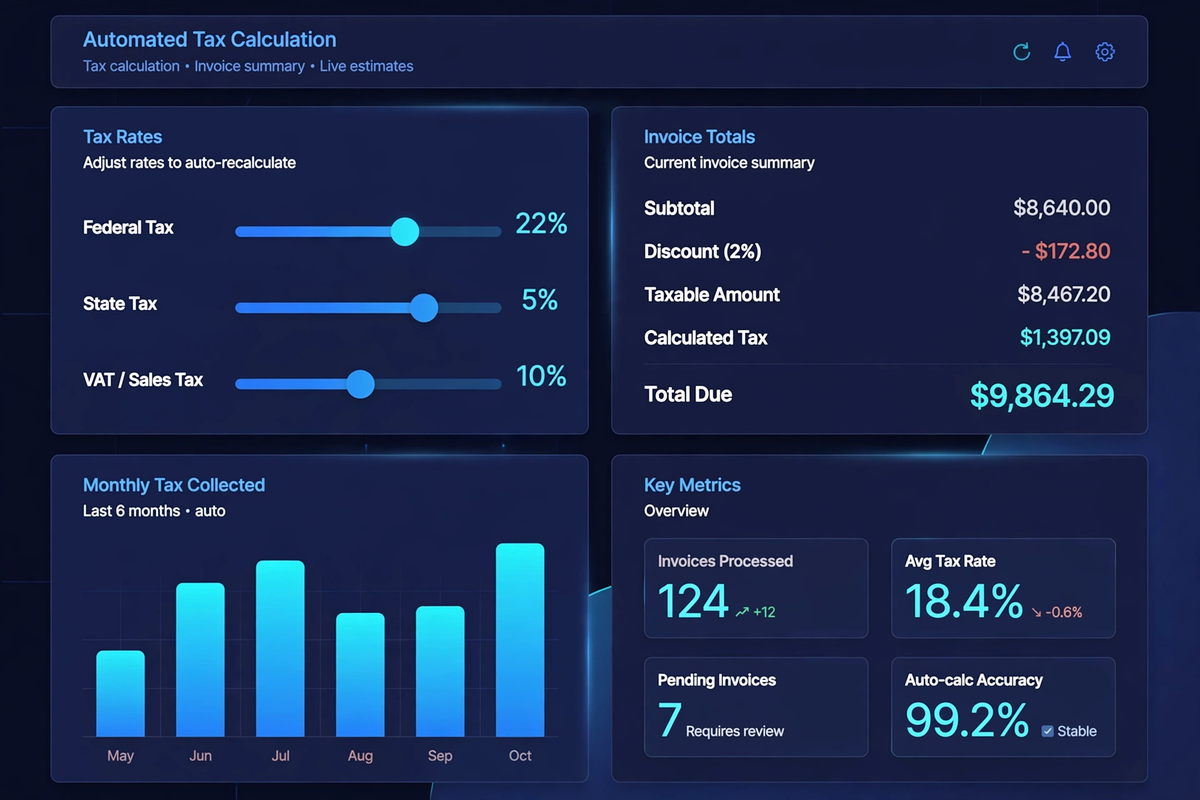Open the Invoices Processed metric card
This screenshot has width=1200, height=800.
(x=756, y=588)
